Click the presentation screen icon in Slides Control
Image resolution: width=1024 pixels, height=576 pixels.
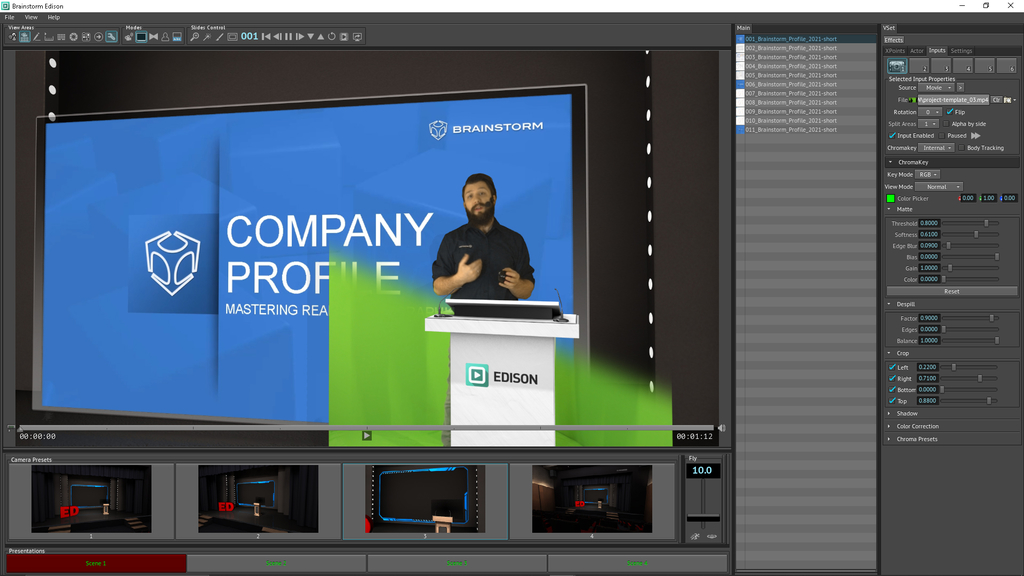(357, 37)
